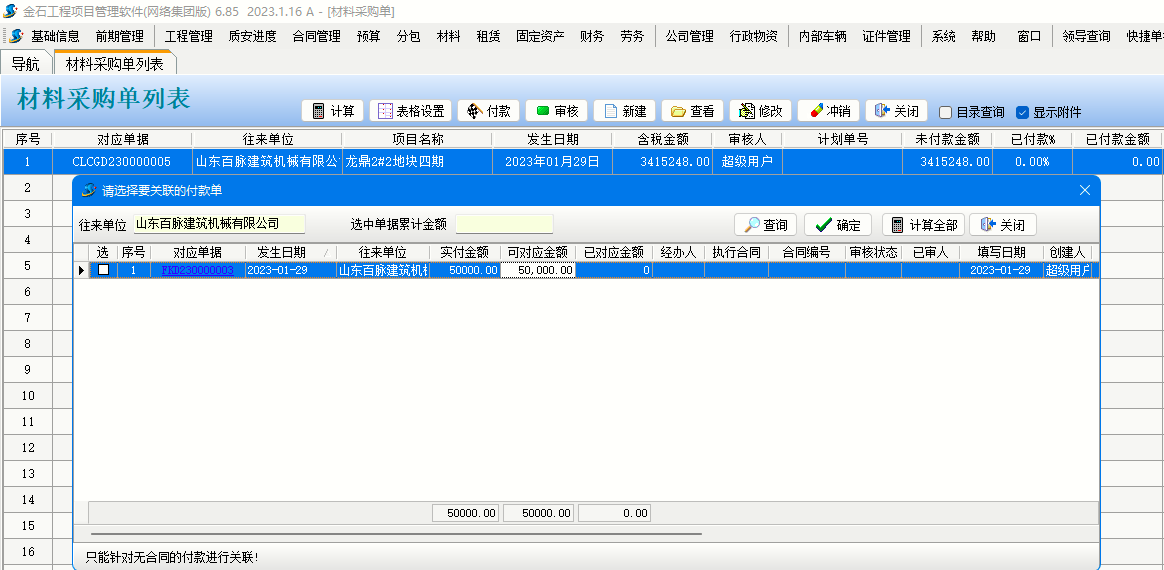Open the 合同管理 menu

[x=316, y=36]
